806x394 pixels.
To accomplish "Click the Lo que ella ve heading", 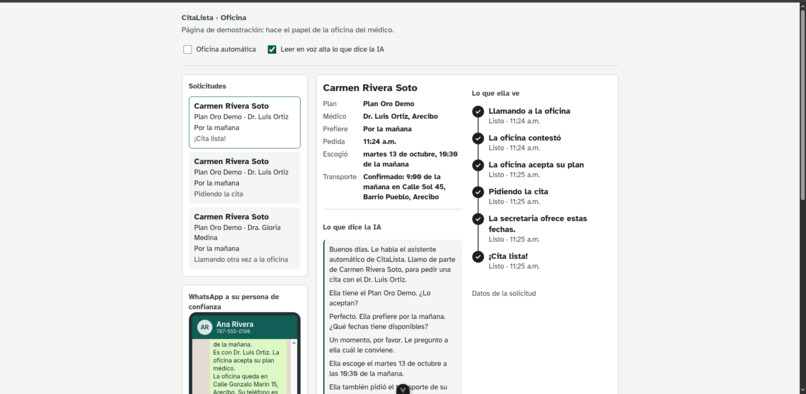I will [496, 93].
